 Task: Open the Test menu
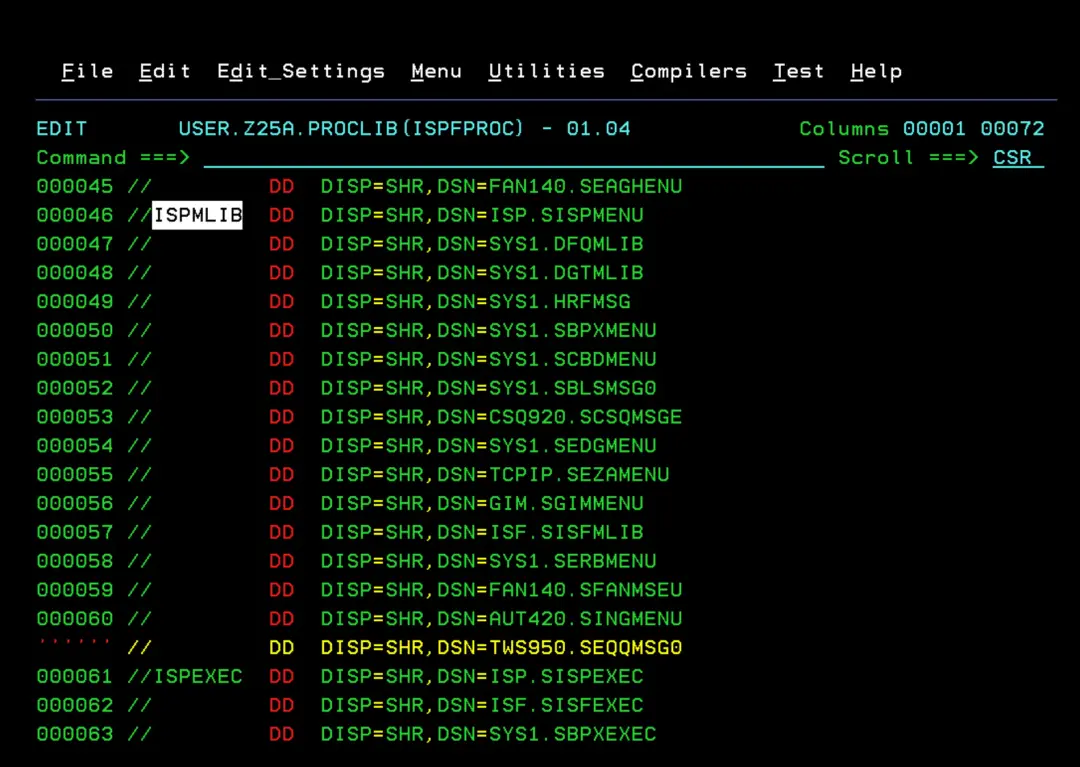[x=799, y=72]
